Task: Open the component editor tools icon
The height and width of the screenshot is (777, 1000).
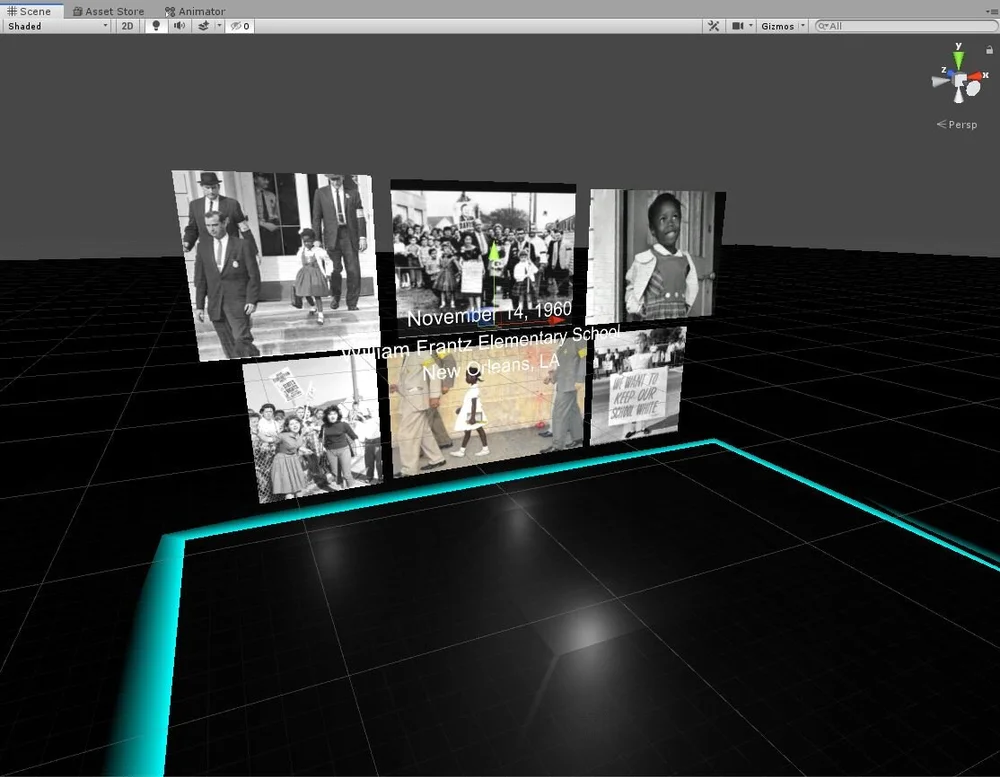Action: (x=714, y=26)
